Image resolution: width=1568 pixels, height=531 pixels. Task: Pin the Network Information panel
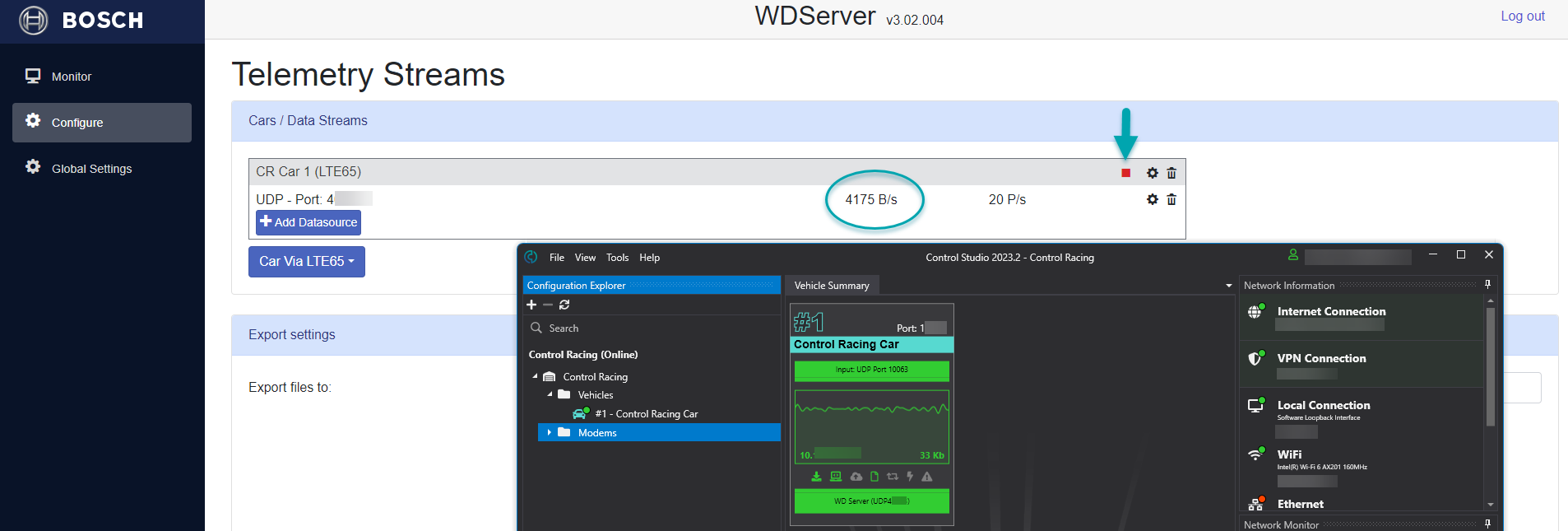click(x=1487, y=285)
